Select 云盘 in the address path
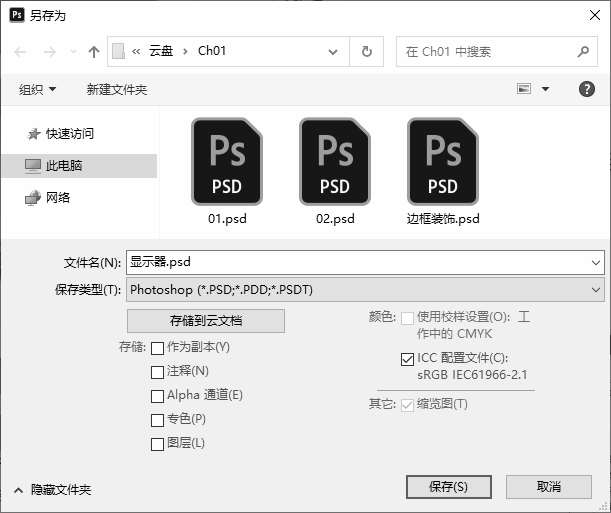Screen dimensions: 611x513 pos(161,51)
